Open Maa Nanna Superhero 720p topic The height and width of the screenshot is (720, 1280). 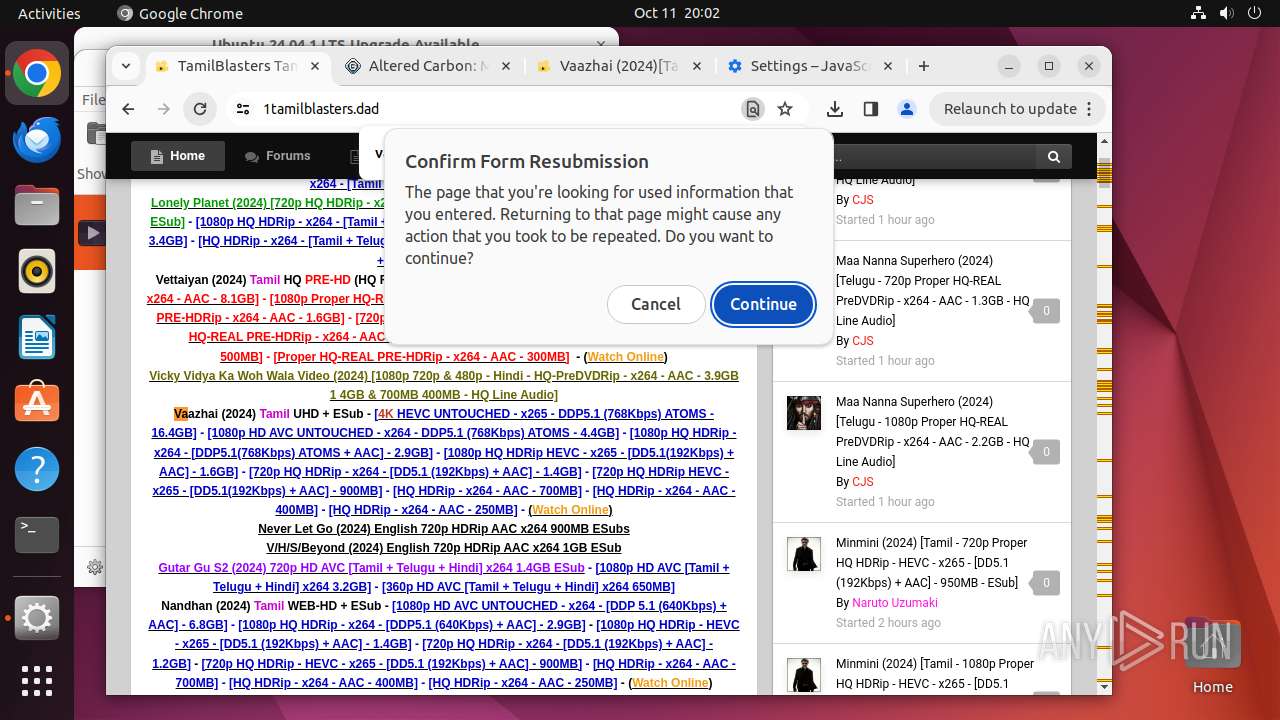pos(932,290)
